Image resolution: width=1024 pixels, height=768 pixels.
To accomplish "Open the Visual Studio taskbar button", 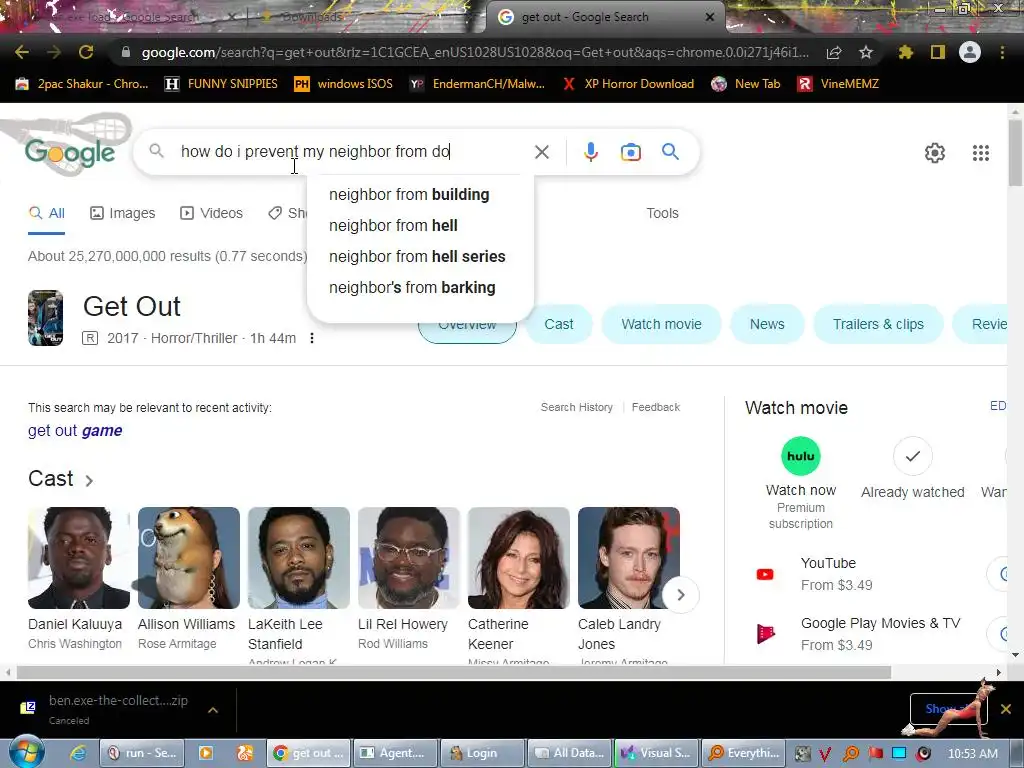I will click(656, 753).
